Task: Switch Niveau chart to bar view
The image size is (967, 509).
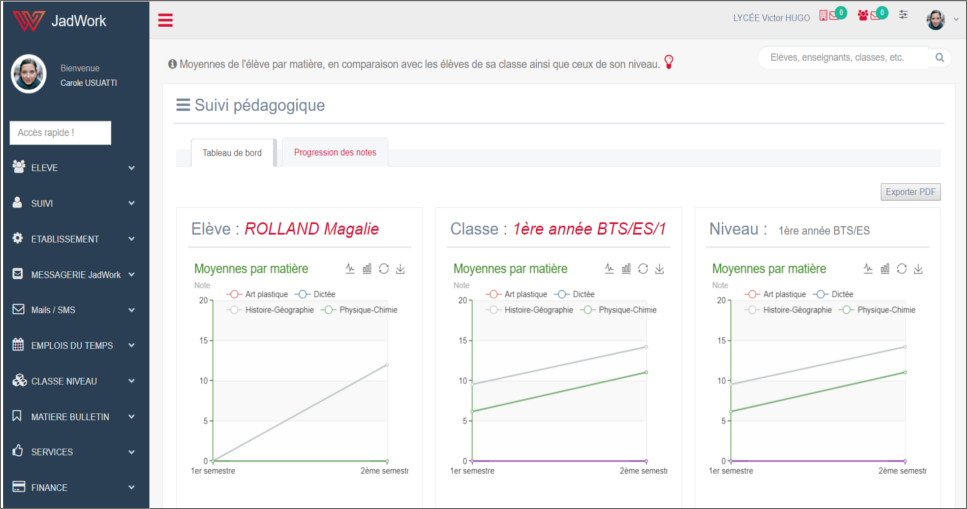Action: [885, 268]
